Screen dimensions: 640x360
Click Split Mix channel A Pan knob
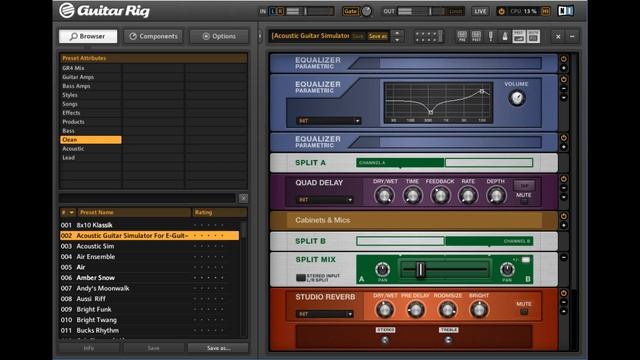point(382,269)
